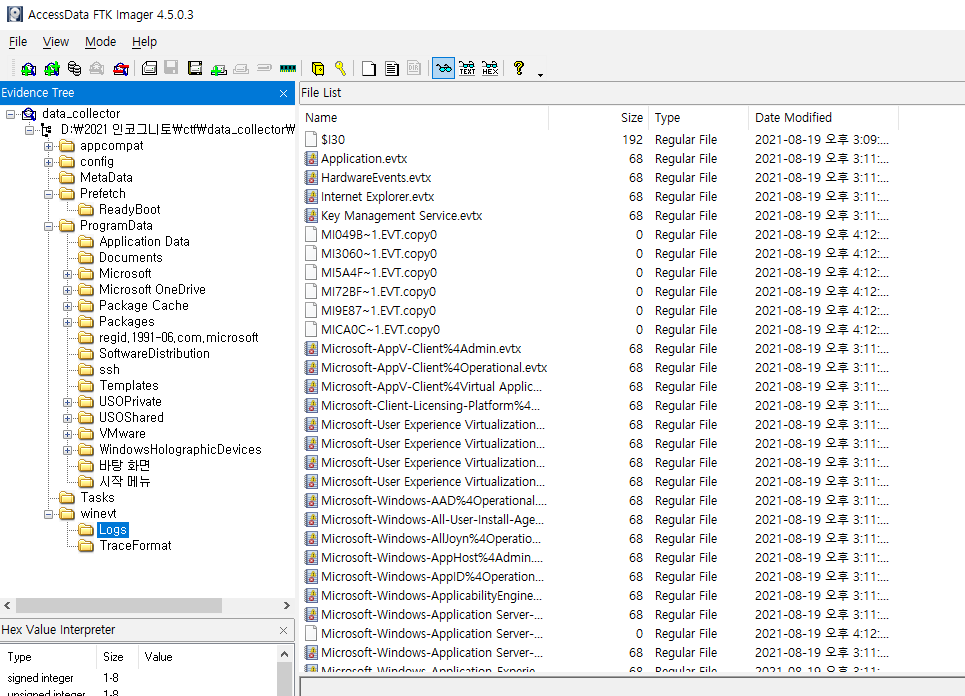The height and width of the screenshot is (696, 965).
Task: Expand the Microsoft OneDrive folder
Action: pyautogui.click(x=68, y=290)
